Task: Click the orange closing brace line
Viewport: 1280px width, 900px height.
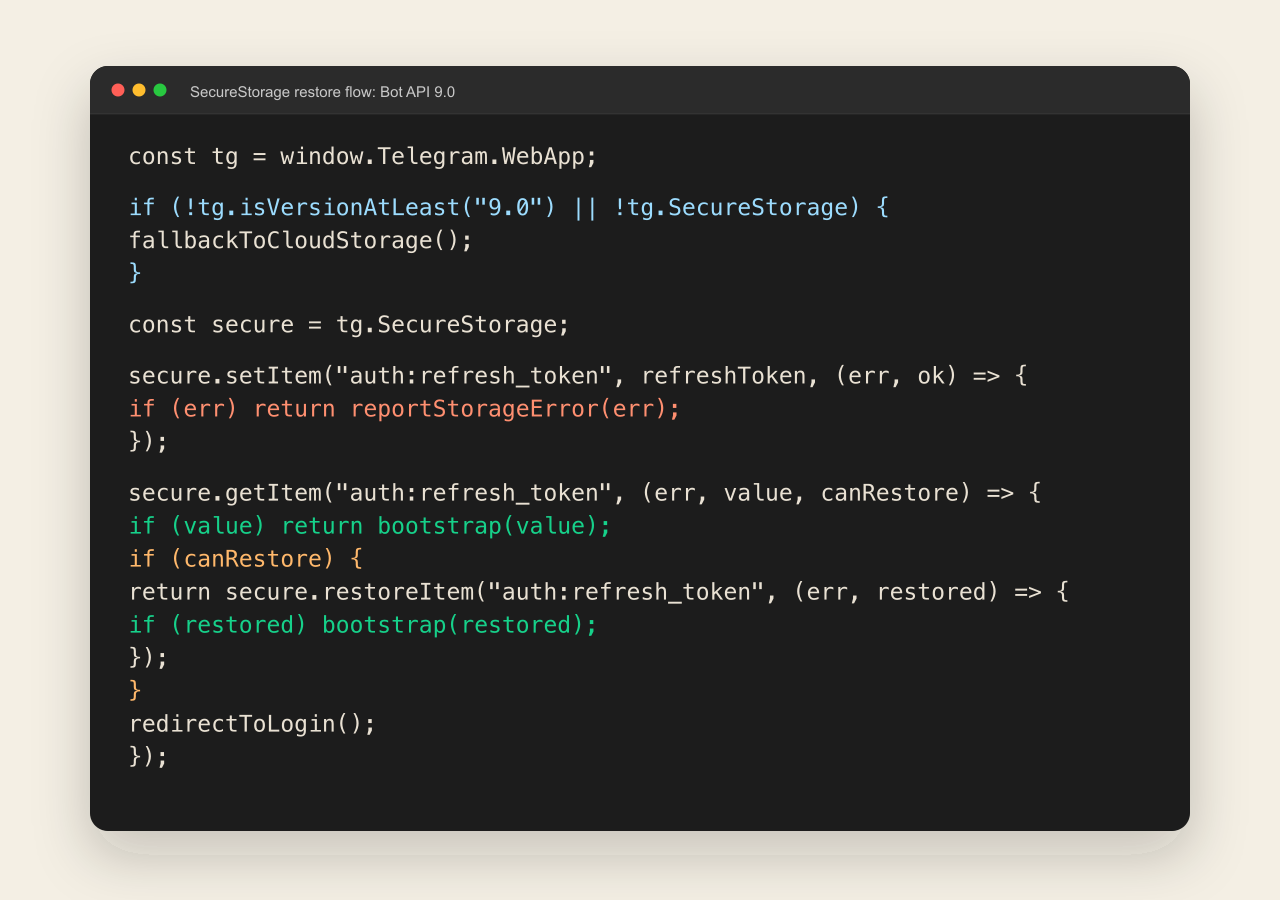Action: (135, 690)
